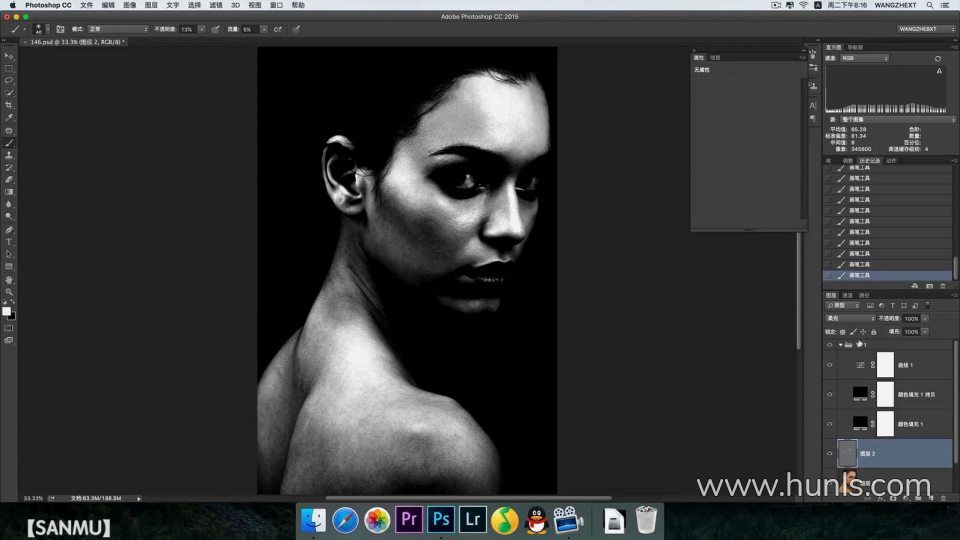960x540 pixels.
Task: Open the 滤镜 menu
Action: [216, 5]
